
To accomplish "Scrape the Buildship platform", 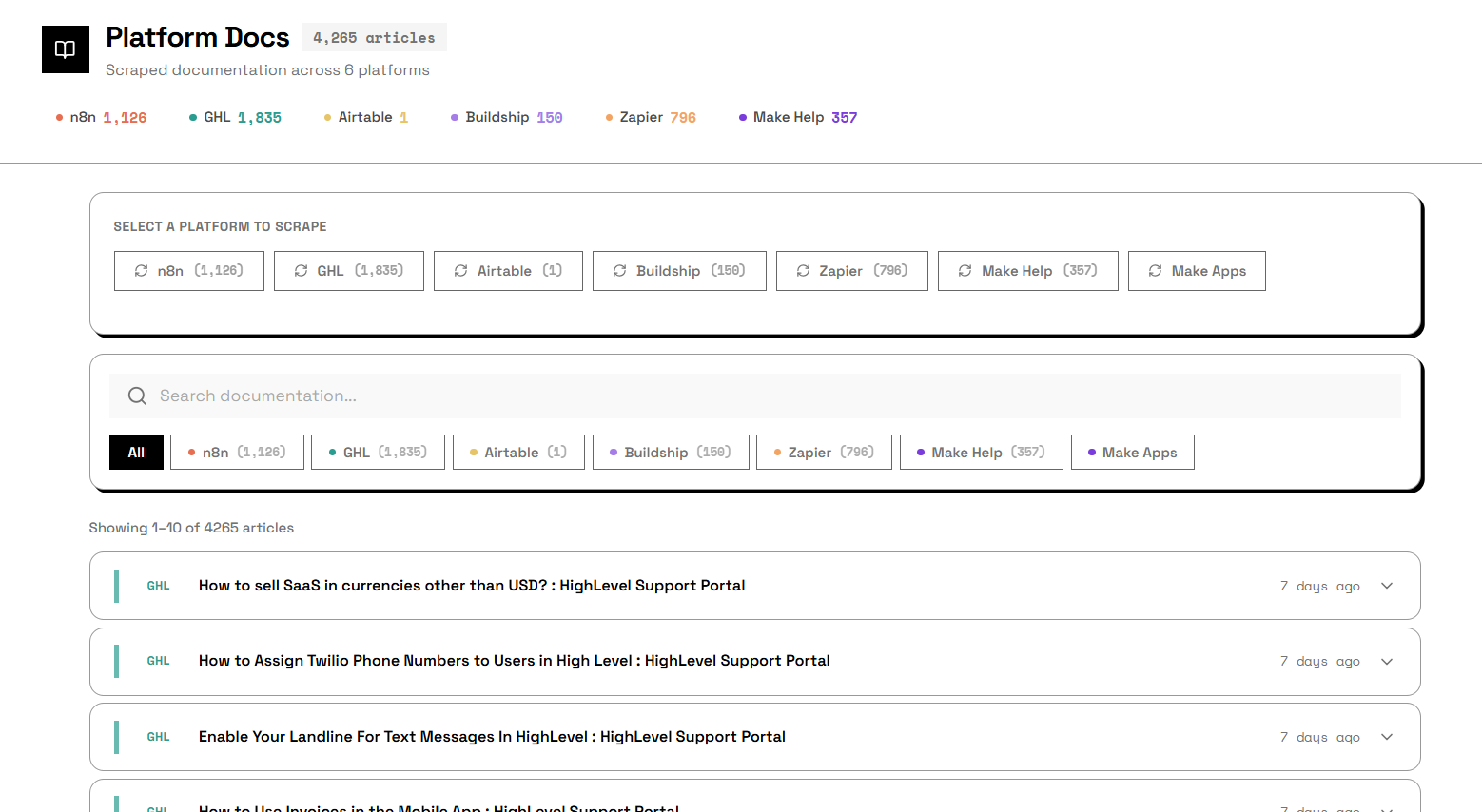I will 679,271.
